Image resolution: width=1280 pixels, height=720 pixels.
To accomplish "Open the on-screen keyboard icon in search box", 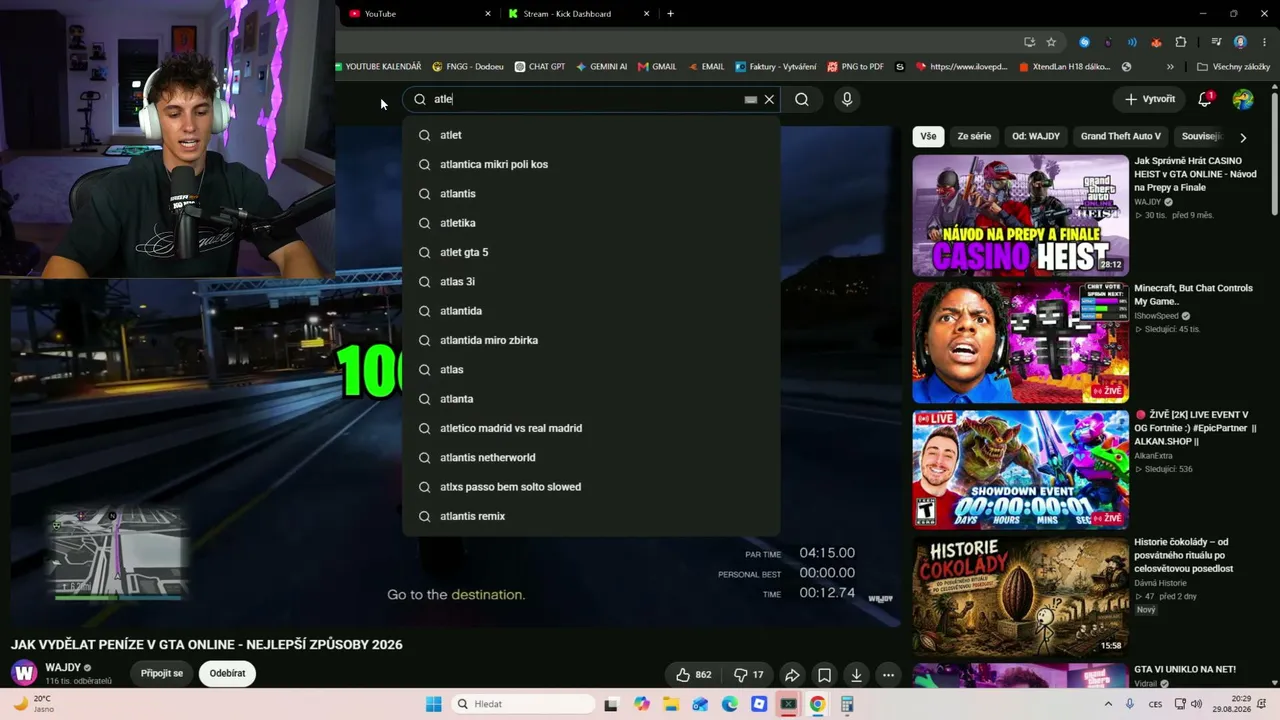I will [x=750, y=100].
